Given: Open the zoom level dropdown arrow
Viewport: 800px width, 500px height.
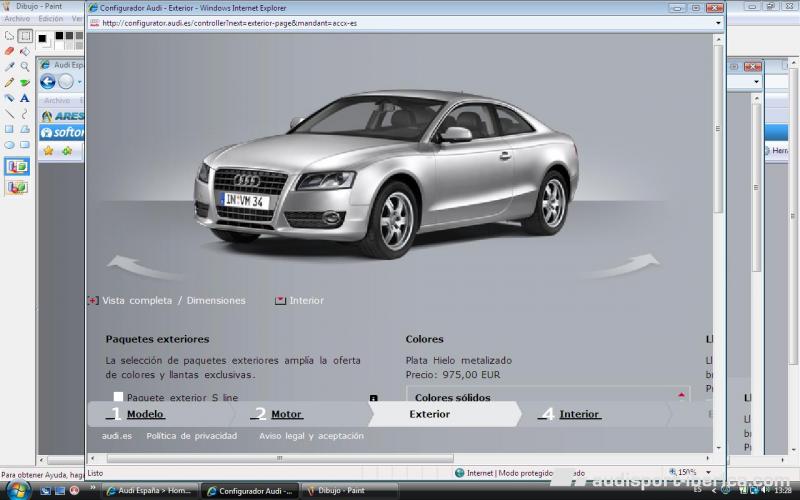Looking at the screenshot, I should pyautogui.click(x=708, y=472).
